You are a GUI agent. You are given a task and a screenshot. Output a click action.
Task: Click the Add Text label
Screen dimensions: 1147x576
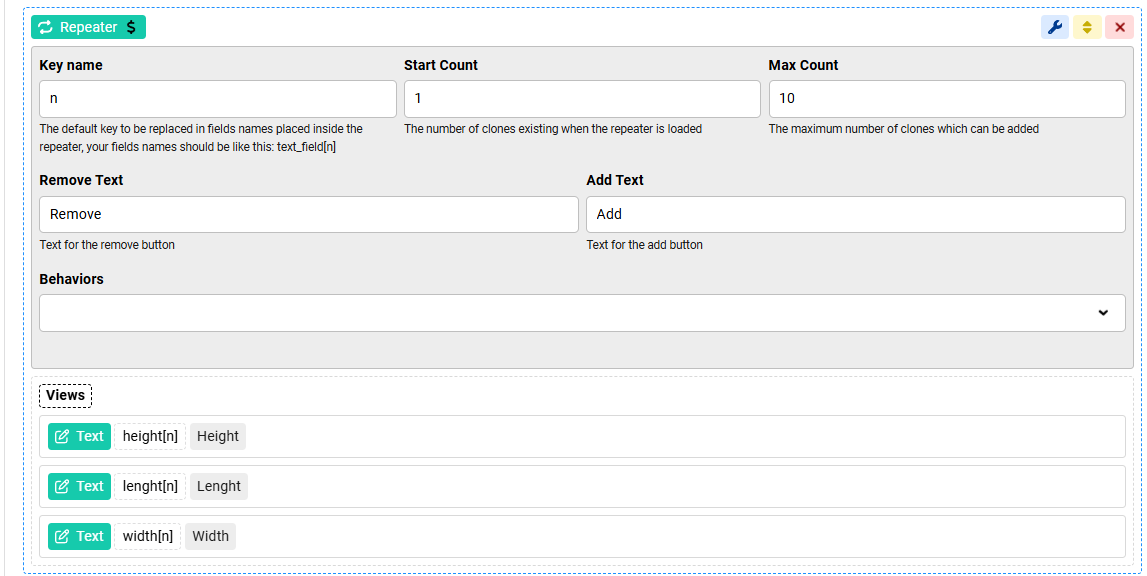[615, 180]
